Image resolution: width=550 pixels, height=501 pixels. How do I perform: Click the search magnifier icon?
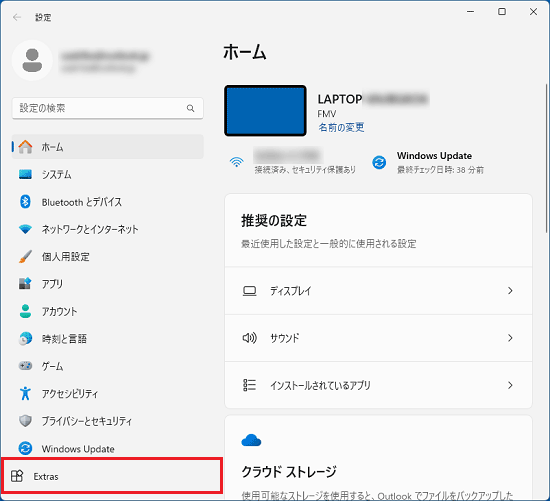(190, 108)
